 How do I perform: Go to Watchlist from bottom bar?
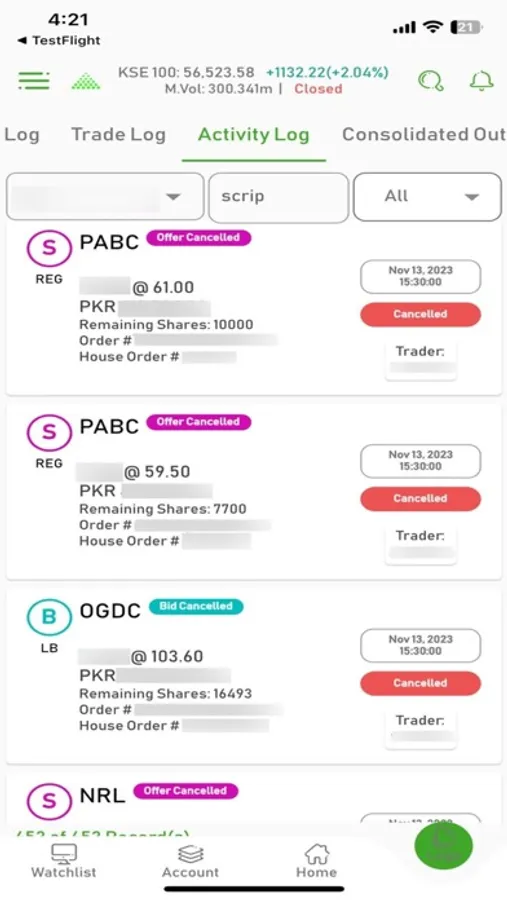[64, 861]
